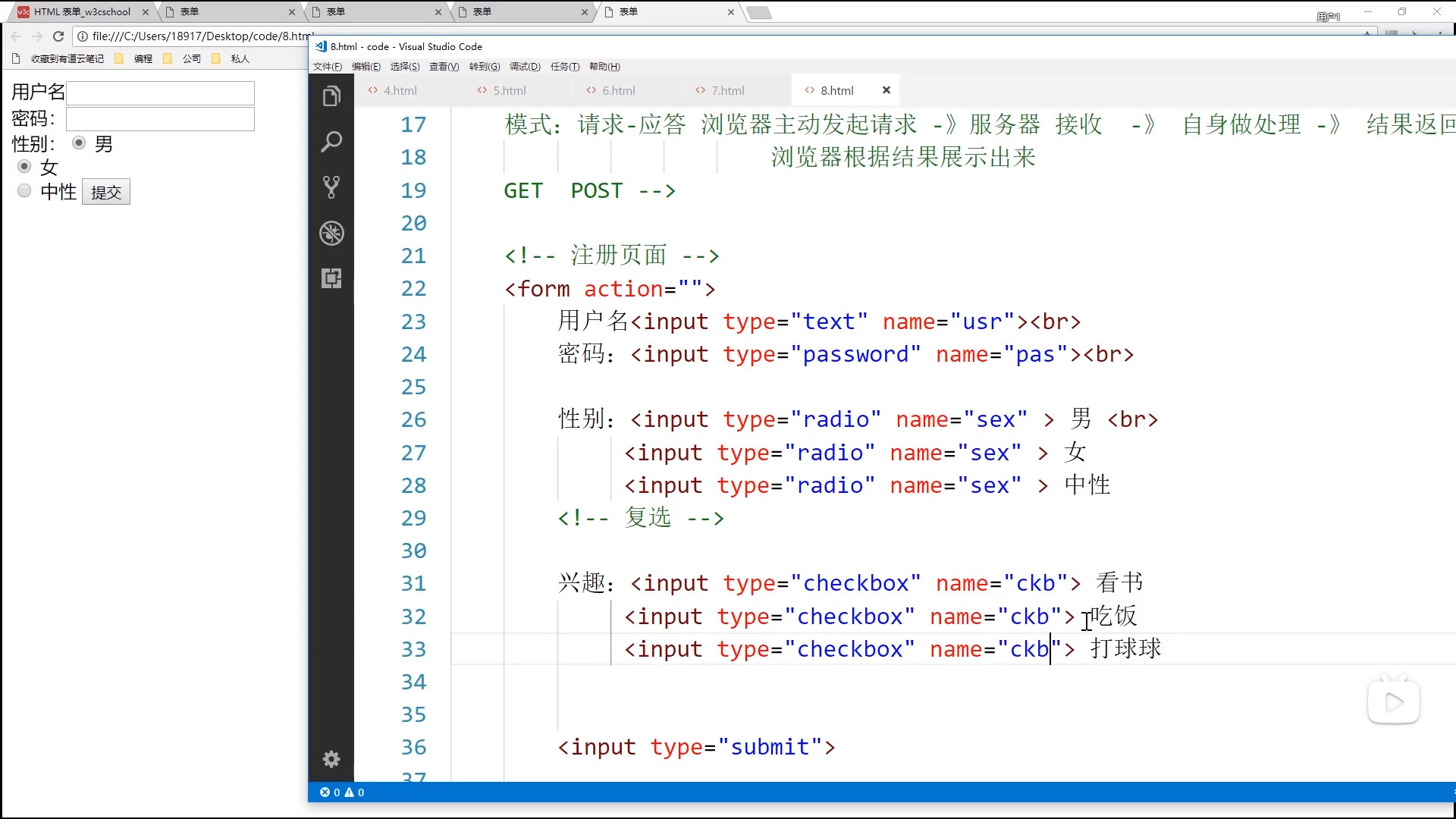Click the Manage gear icon
The width and height of the screenshot is (1456, 819).
click(x=331, y=759)
